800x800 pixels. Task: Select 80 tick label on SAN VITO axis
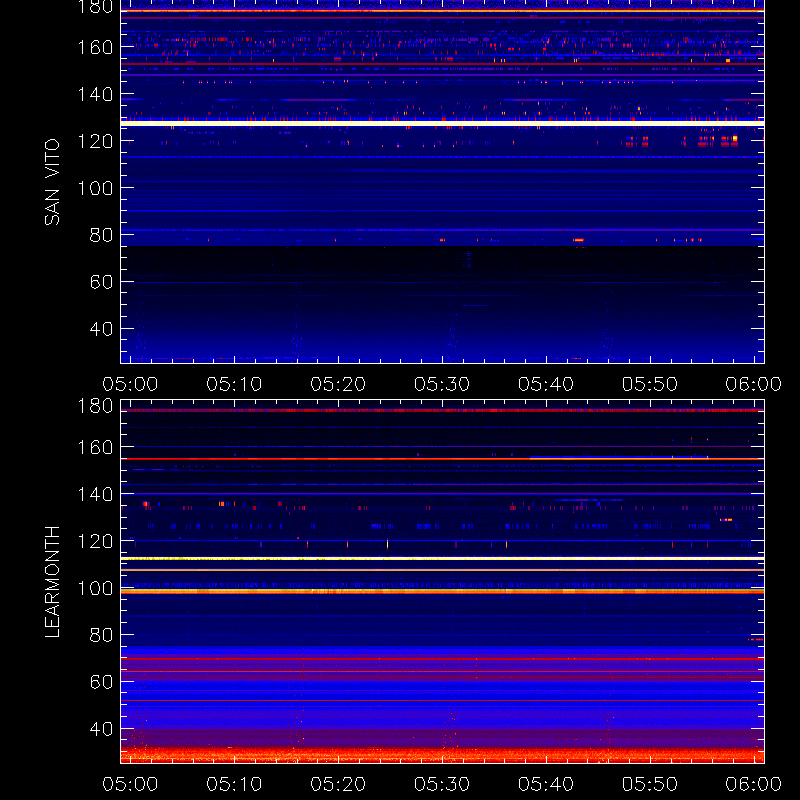[101, 235]
